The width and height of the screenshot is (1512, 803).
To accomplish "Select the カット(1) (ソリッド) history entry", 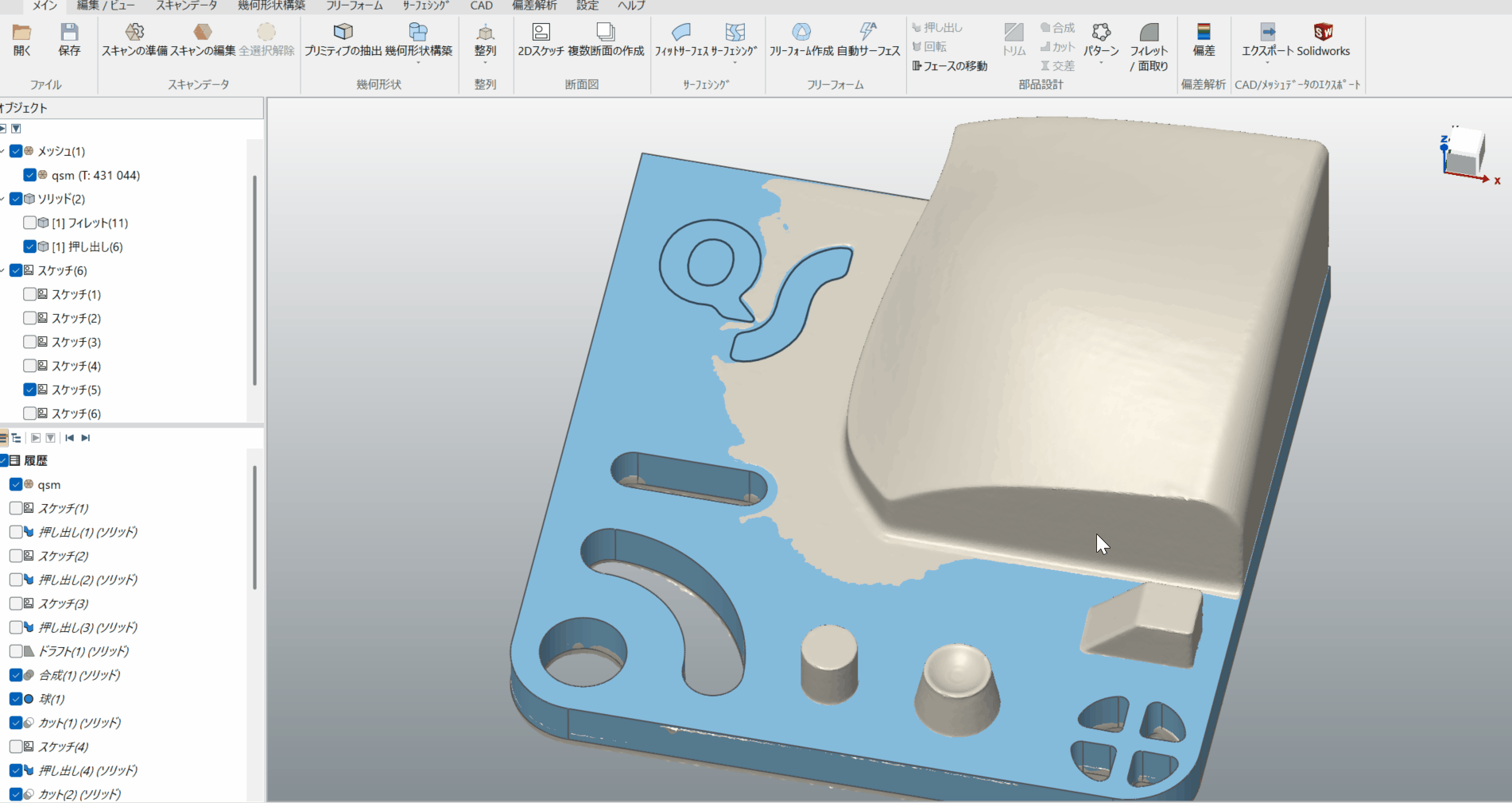I will tap(79, 723).
